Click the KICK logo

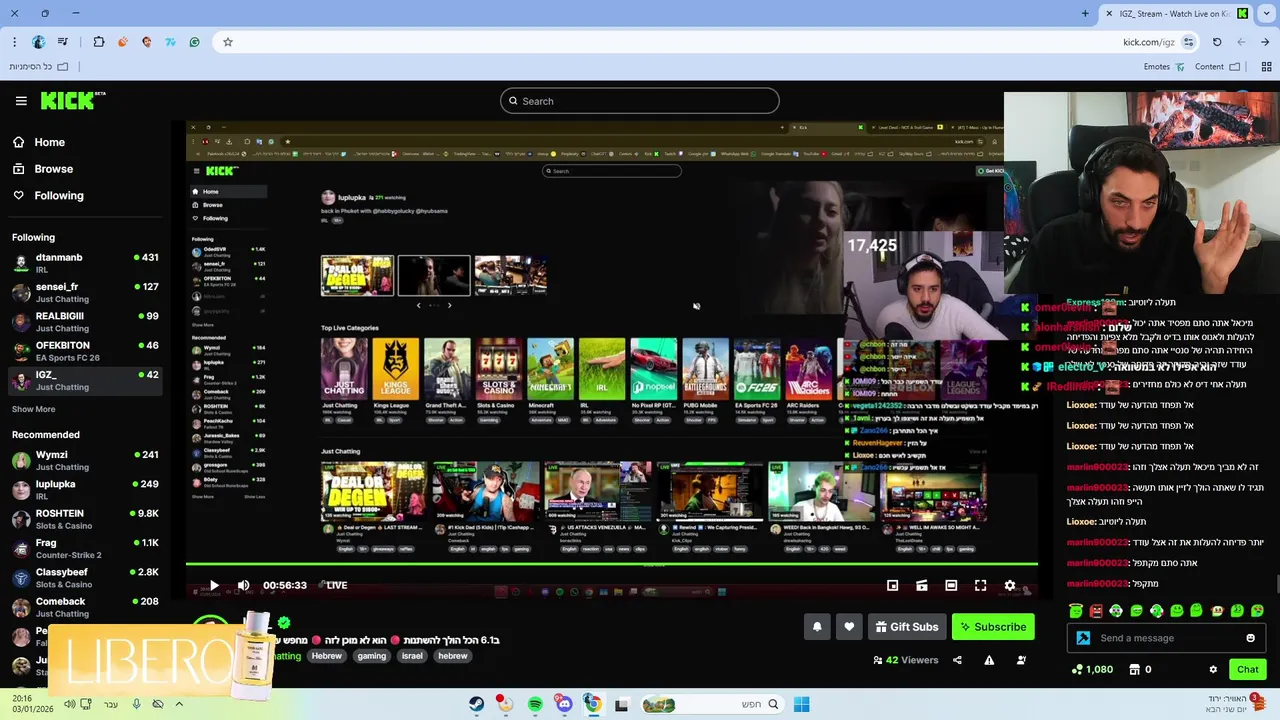pyautogui.click(x=72, y=100)
